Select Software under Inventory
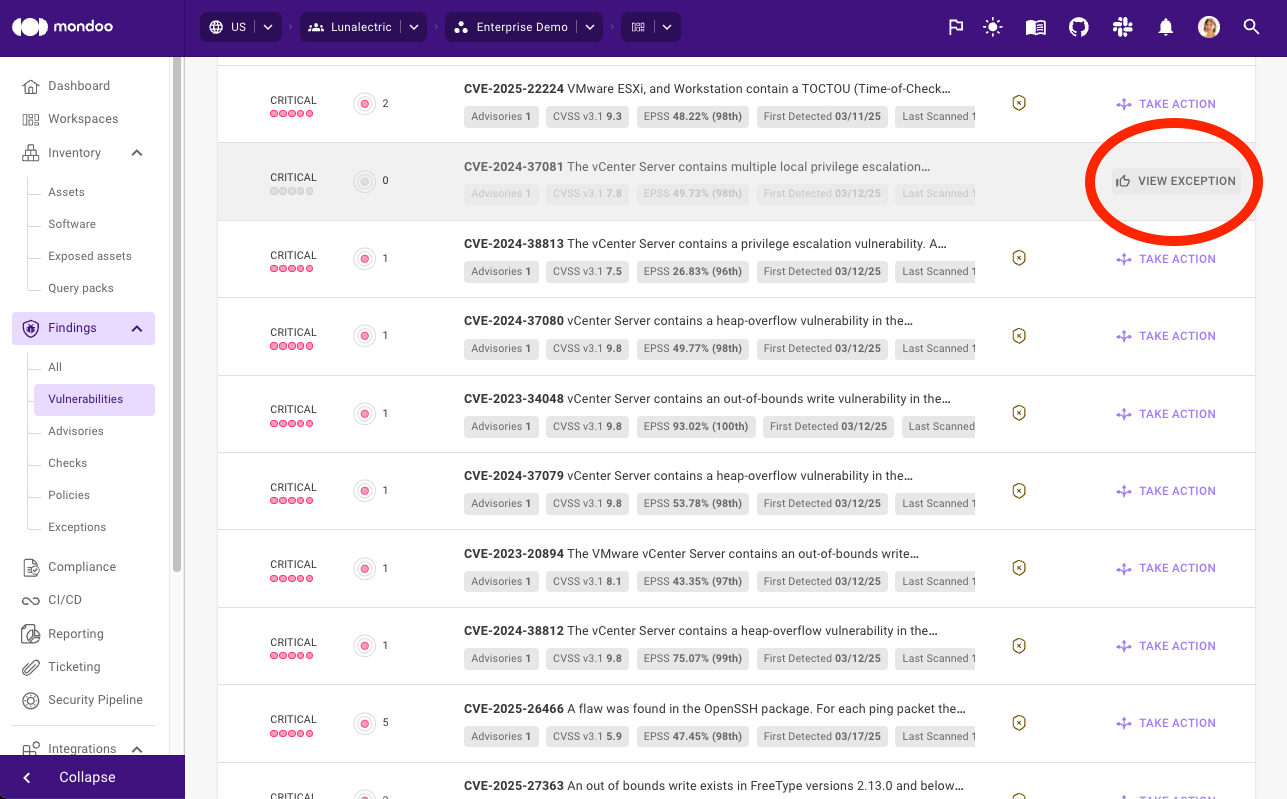The height and width of the screenshot is (799, 1287). [72, 224]
